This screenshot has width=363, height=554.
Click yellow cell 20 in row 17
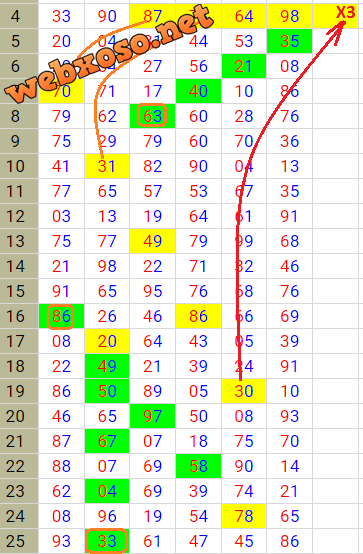pyautogui.click(x=107, y=341)
